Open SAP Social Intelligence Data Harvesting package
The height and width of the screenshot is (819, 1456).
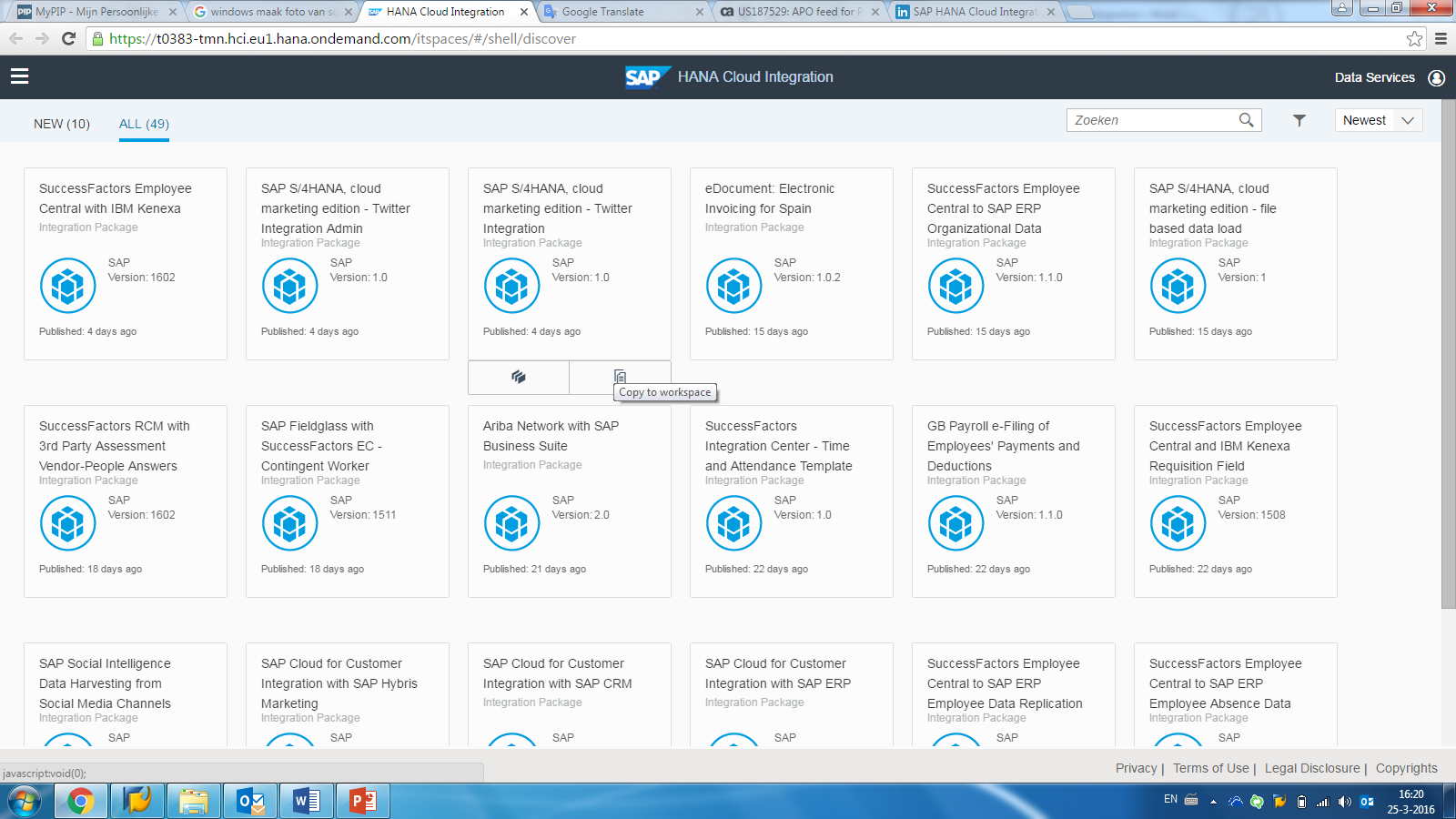pyautogui.click(x=105, y=683)
